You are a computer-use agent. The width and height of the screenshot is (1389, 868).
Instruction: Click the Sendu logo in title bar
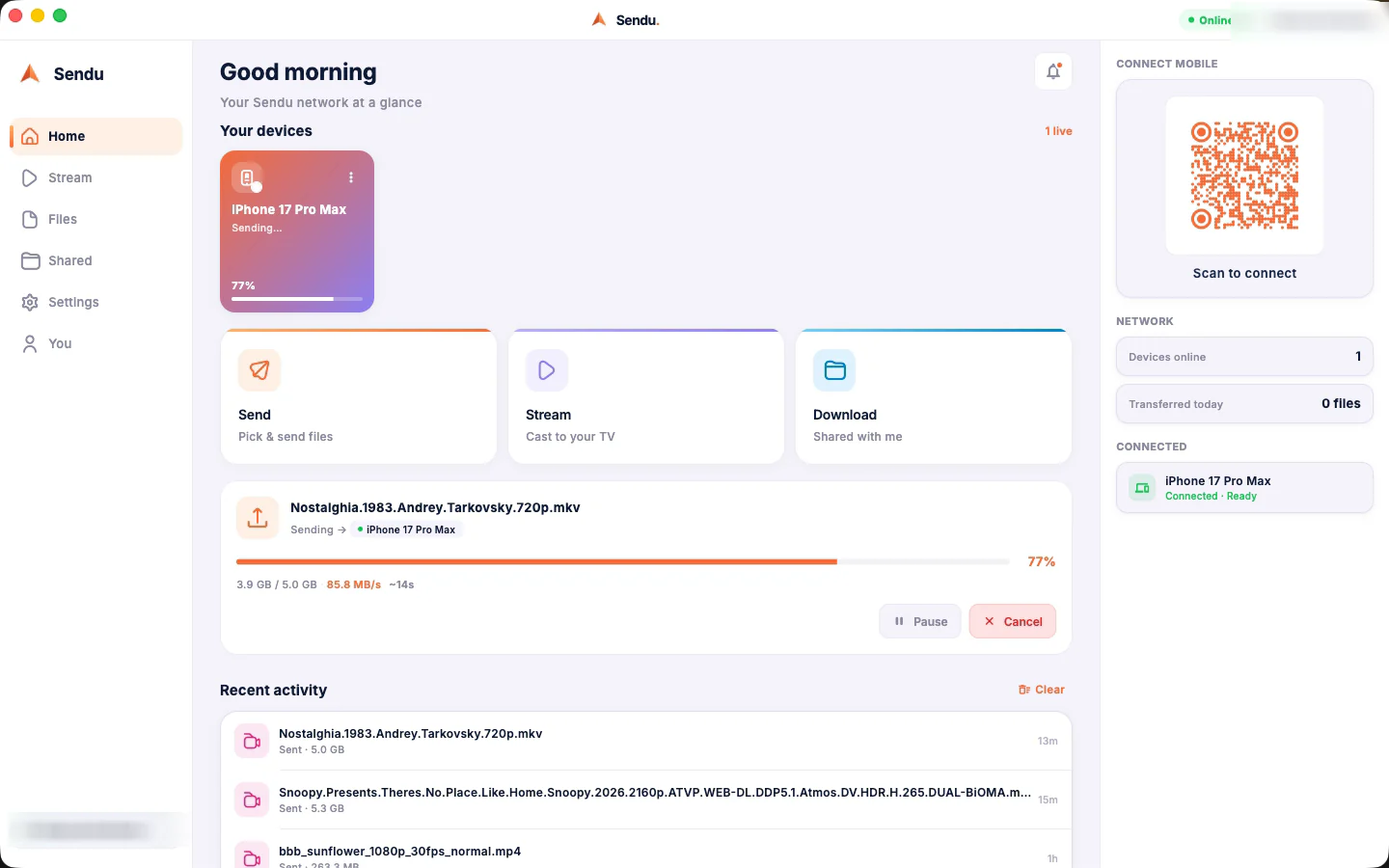click(599, 19)
